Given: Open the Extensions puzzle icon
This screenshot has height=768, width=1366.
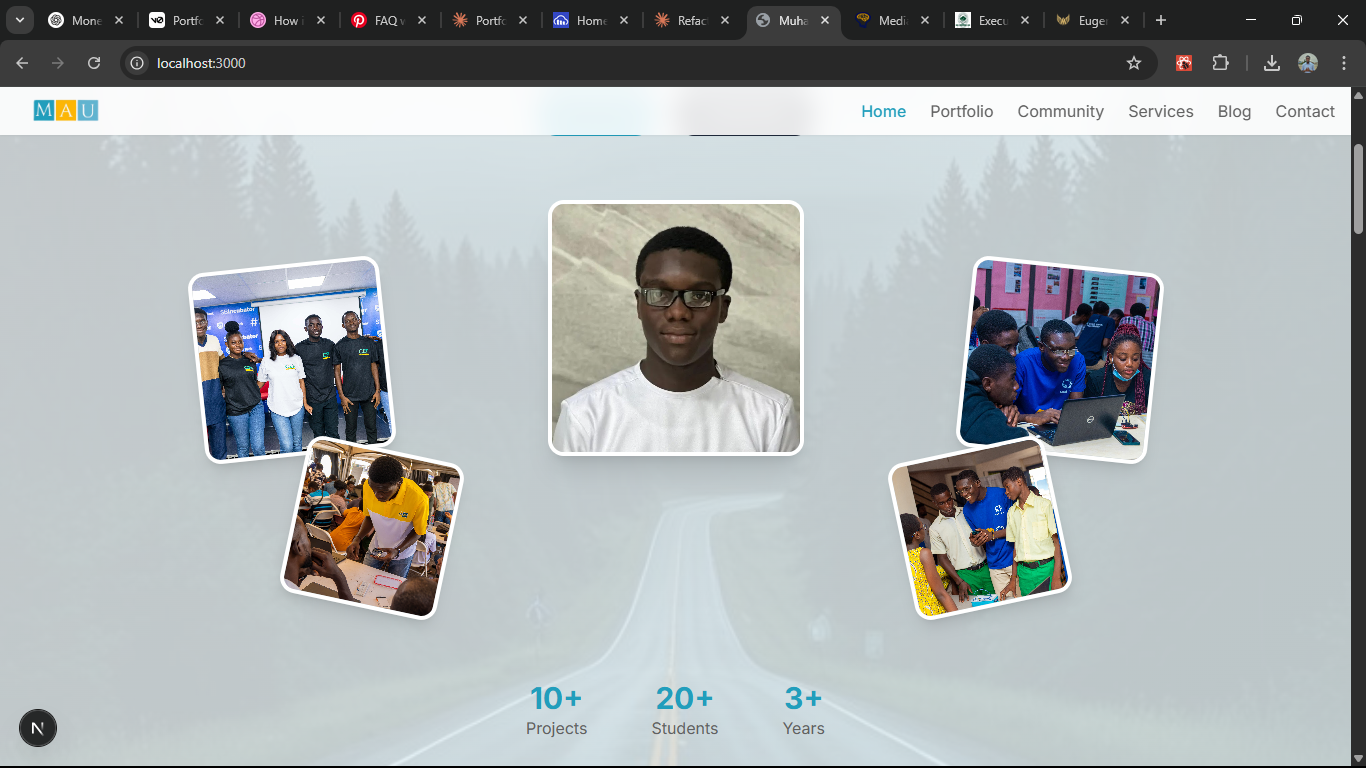Looking at the screenshot, I should click(x=1220, y=62).
